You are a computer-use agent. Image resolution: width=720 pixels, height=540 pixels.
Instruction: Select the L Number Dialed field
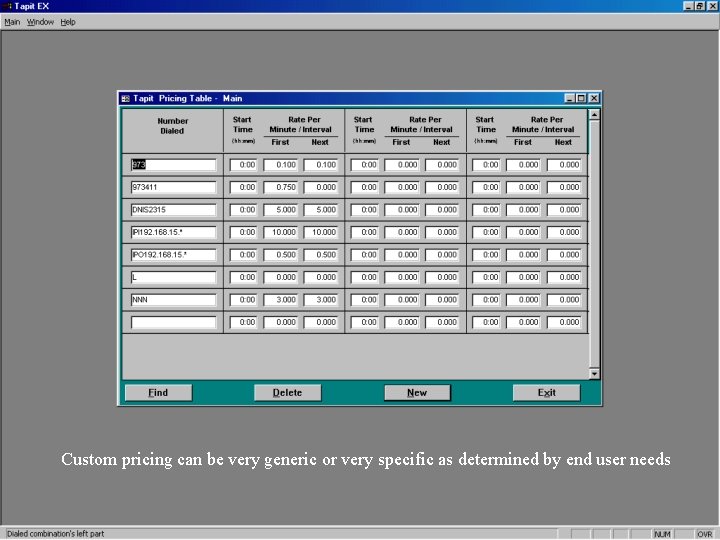pyautogui.click(x=174, y=277)
